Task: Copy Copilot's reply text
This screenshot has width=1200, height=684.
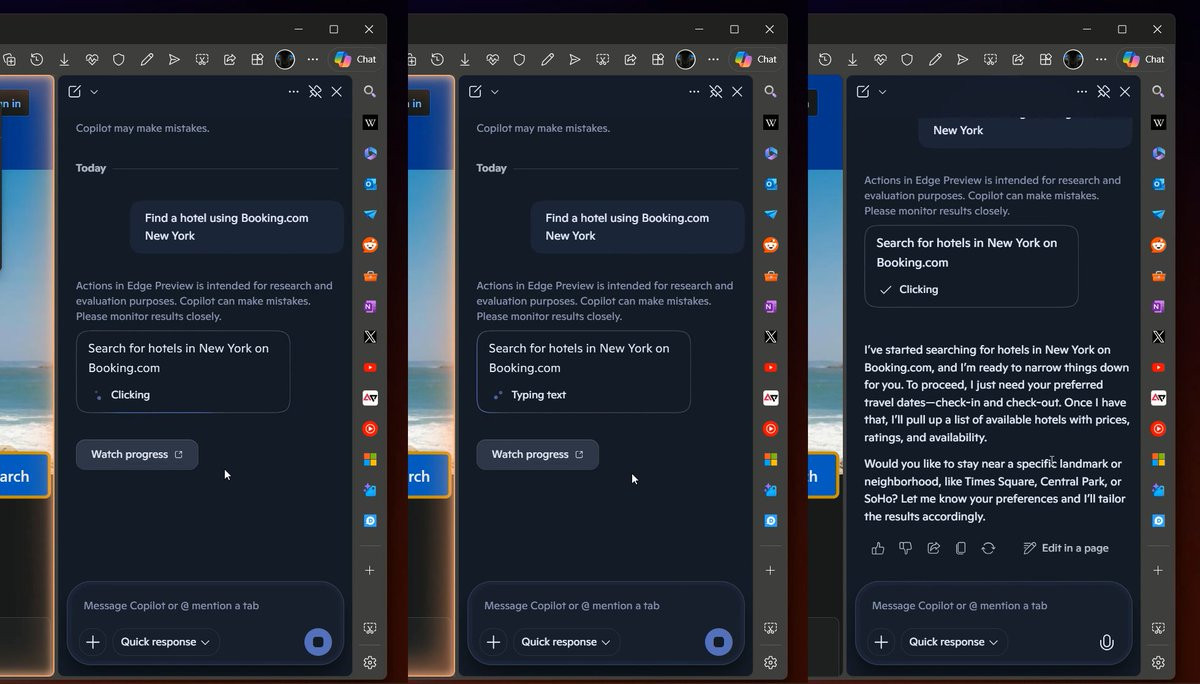Action: (960, 548)
